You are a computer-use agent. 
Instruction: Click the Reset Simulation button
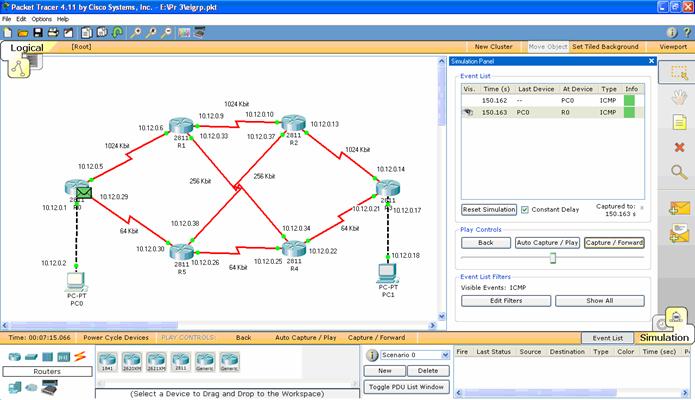pyautogui.click(x=488, y=210)
